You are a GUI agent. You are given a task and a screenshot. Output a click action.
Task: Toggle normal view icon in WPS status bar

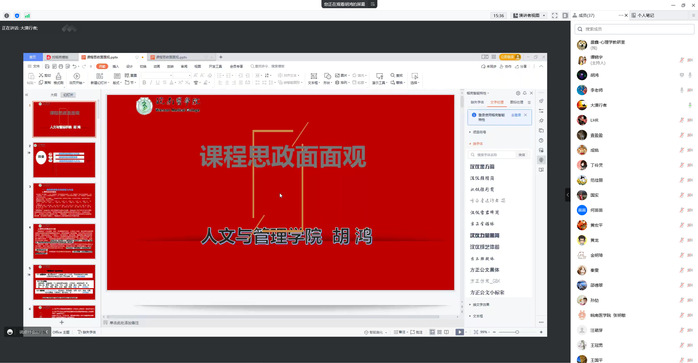[432, 332]
